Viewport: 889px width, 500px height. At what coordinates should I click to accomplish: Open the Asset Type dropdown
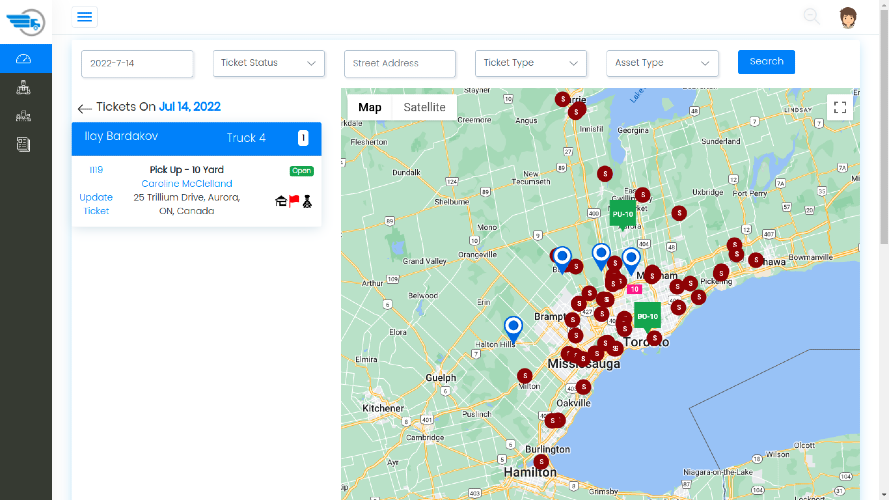(662, 63)
